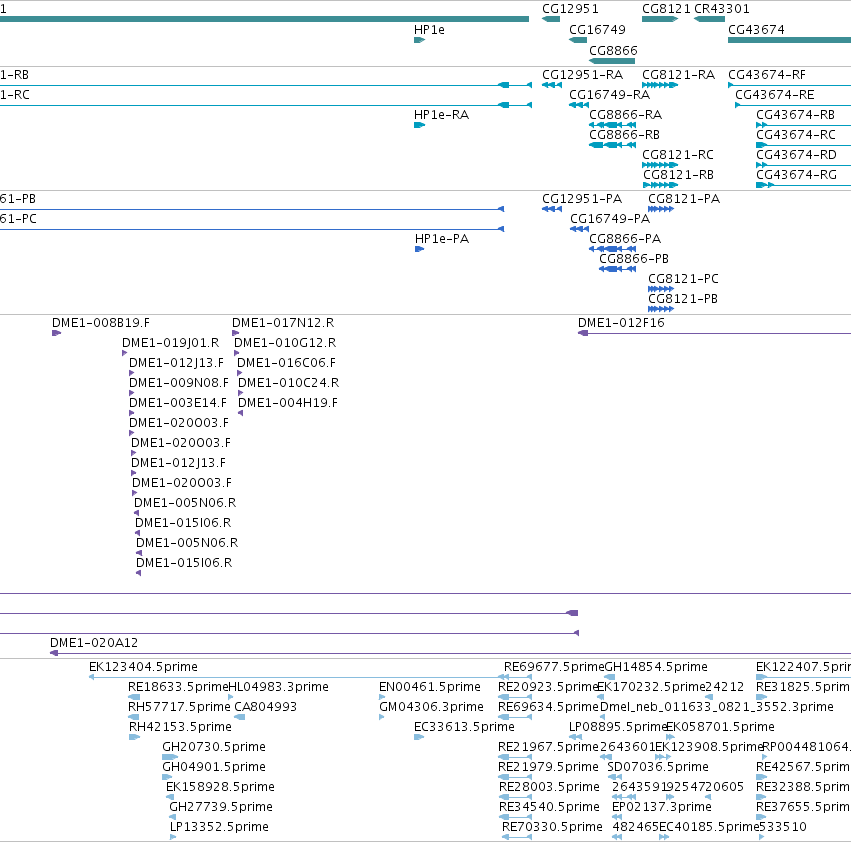Click EST EN00461.5prime label
This screenshot has width=851, height=842.
[430, 687]
